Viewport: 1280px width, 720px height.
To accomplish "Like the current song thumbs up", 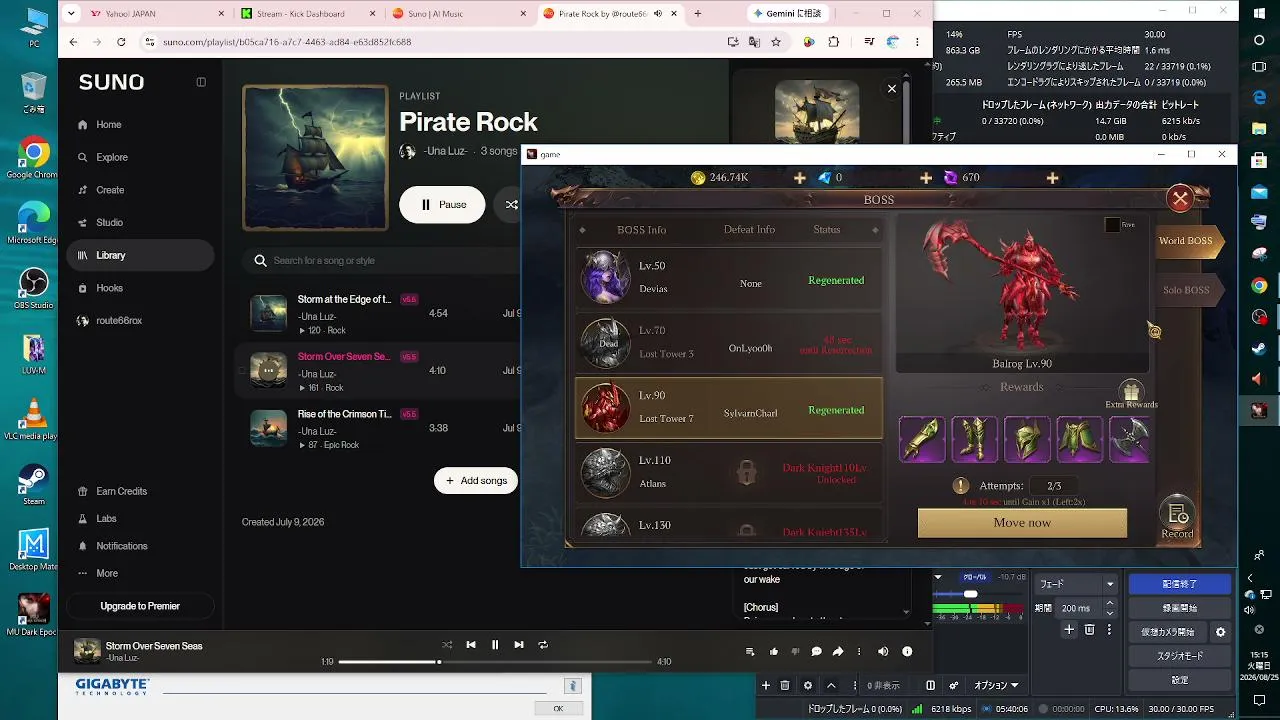I will (774, 652).
